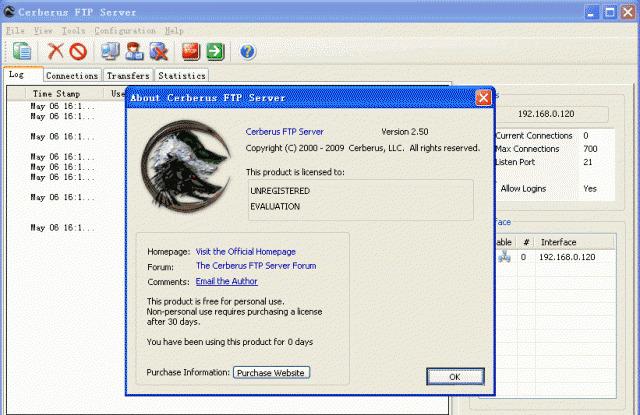Open the File menu
640x415 pixels.
tap(16, 31)
